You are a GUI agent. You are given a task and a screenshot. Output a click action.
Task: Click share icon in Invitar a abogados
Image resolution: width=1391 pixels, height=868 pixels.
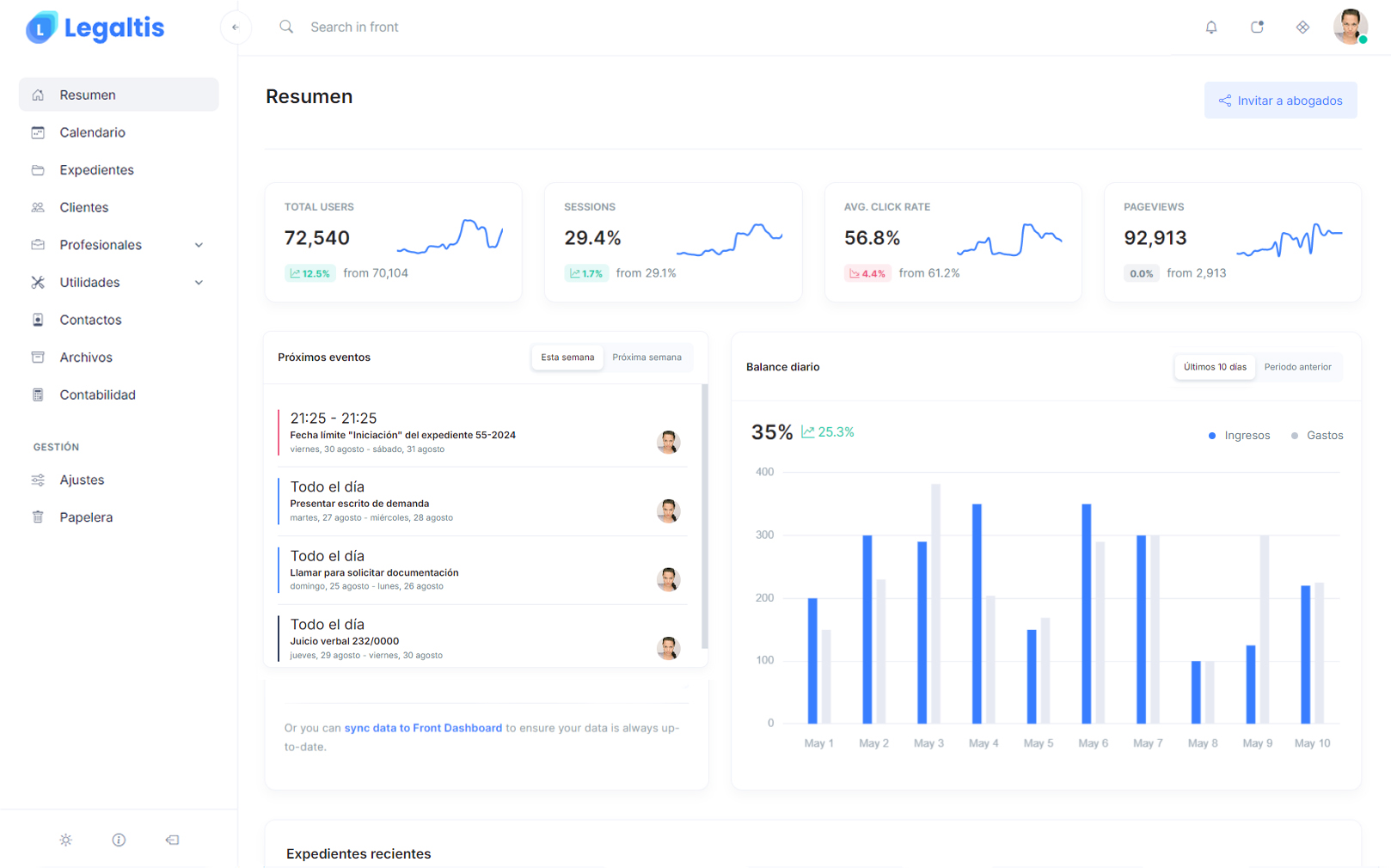point(1225,101)
